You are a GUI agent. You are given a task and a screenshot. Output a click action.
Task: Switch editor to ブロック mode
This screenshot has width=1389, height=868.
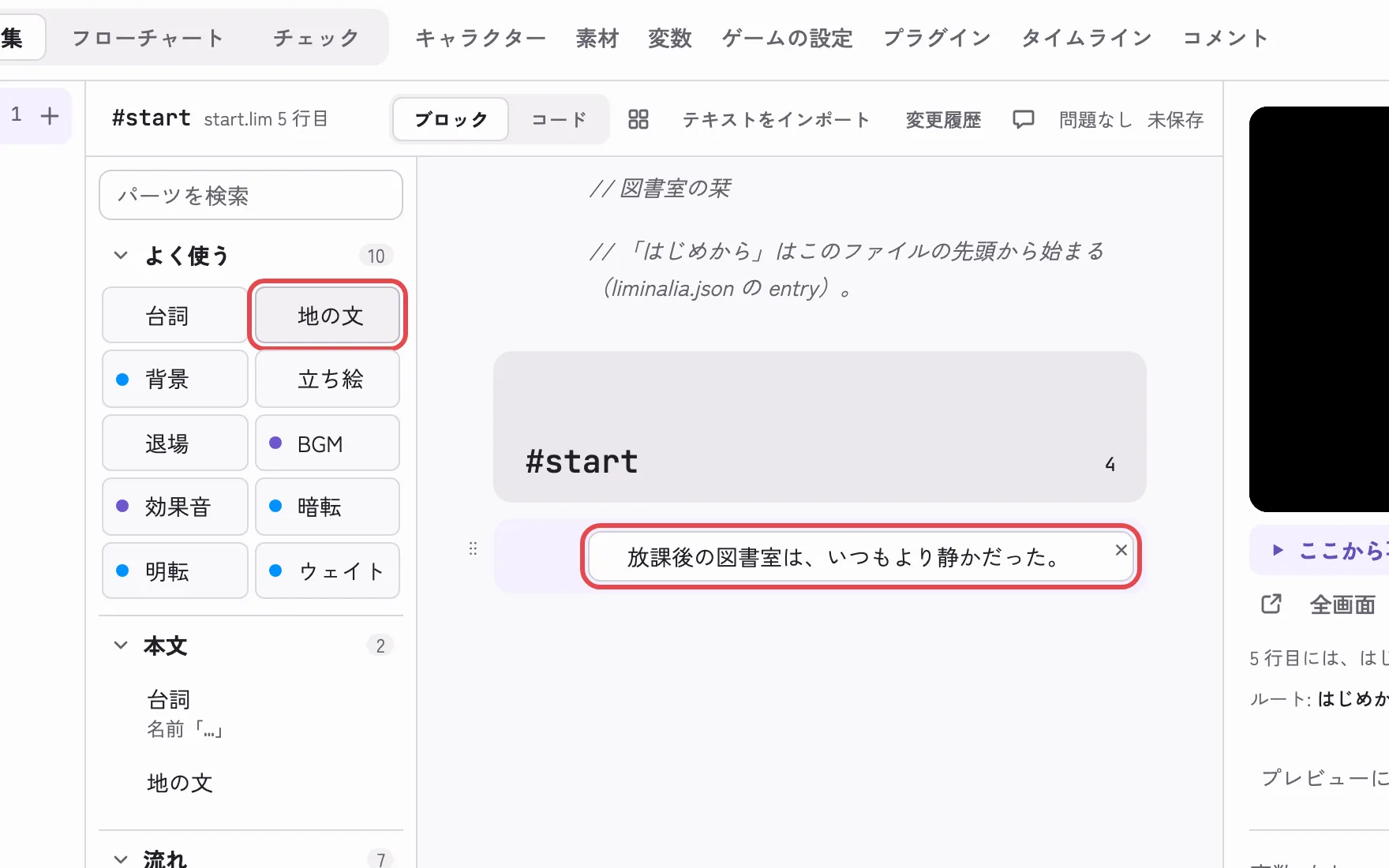[451, 119]
